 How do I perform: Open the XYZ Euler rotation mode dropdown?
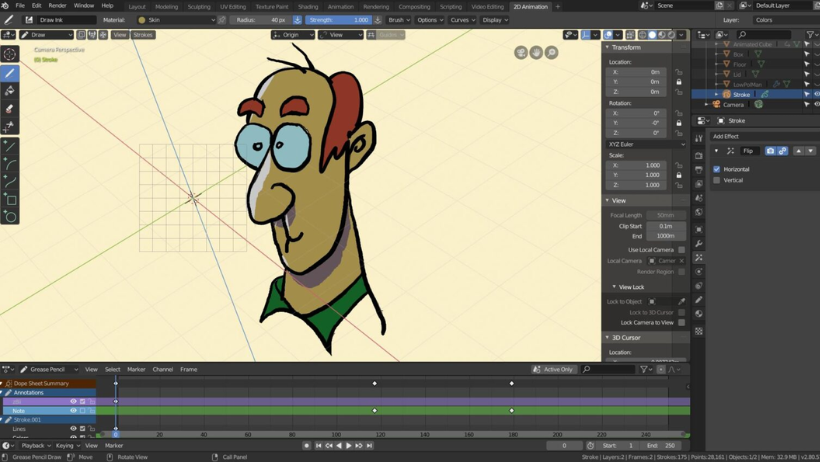pos(646,144)
